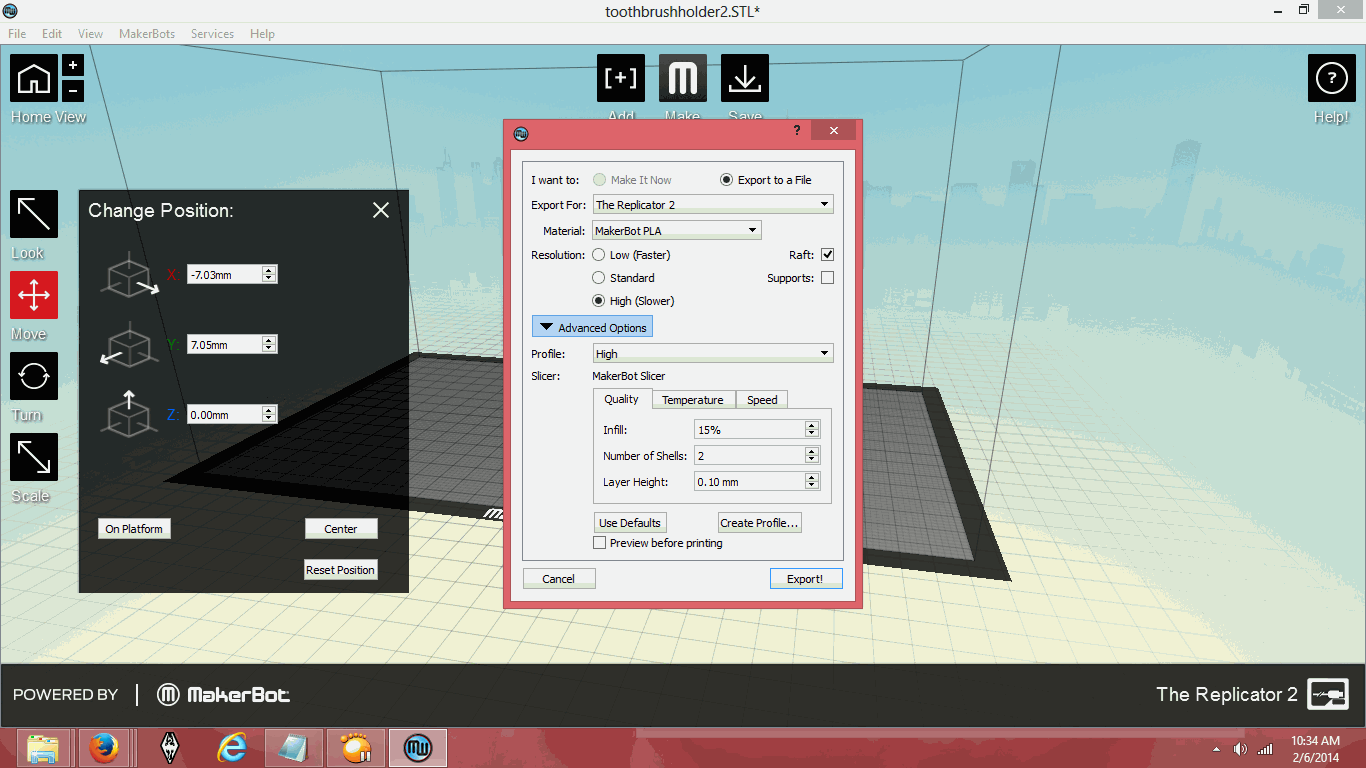The height and width of the screenshot is (768, 1366).
Task: Click the notepad taskbar icon
Action: click(294, 748)
